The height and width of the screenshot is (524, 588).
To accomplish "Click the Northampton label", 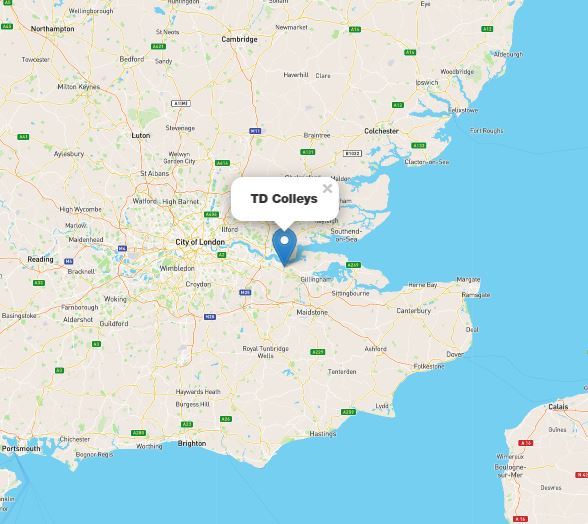I will pos(52,29).
